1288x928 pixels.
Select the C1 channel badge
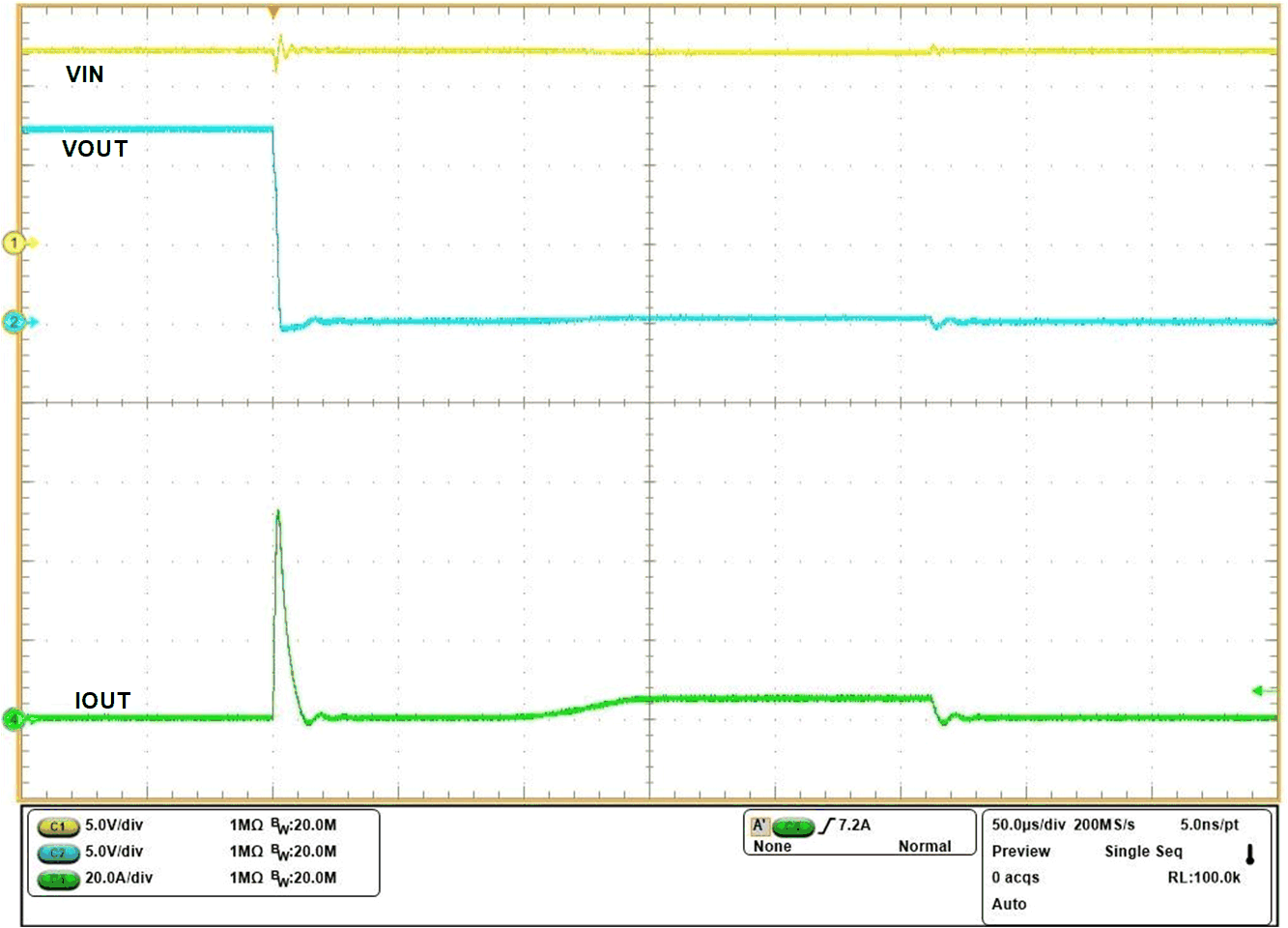click(x=58, y=826)
